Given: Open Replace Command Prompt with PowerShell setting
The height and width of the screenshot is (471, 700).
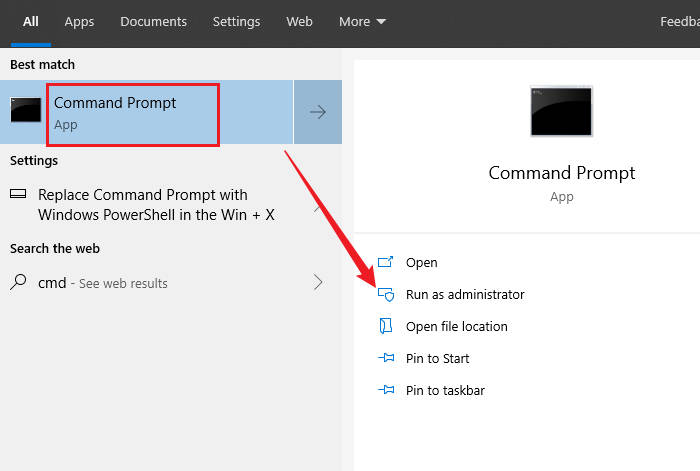Looking at the screenshot, I should [x=156, y=204].
